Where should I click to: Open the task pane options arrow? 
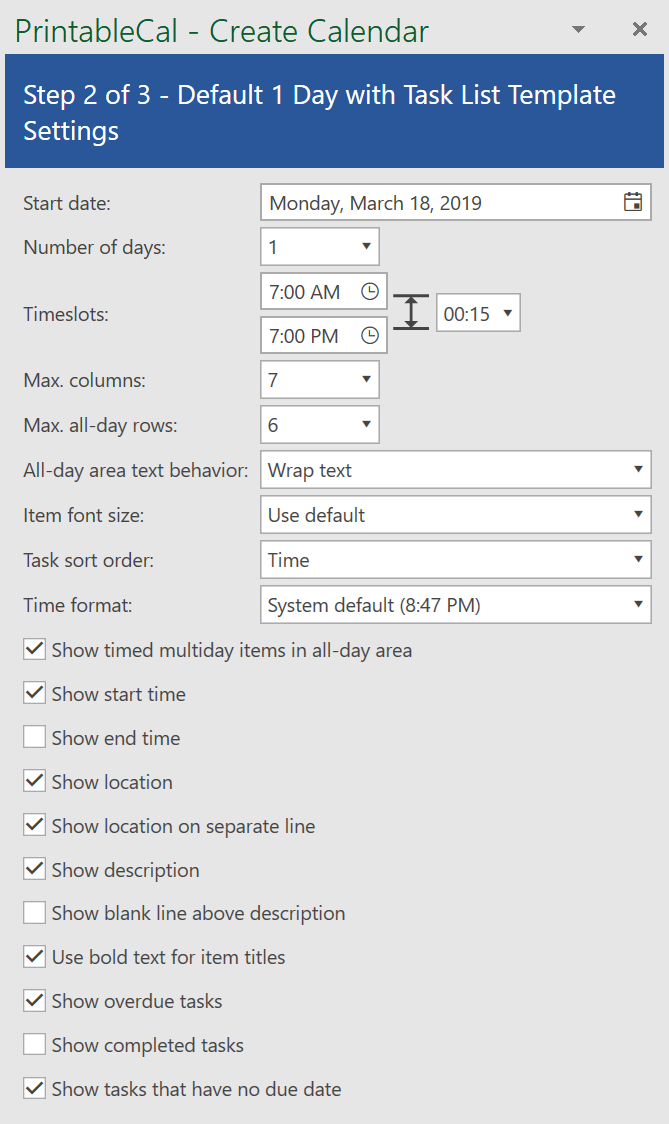[x=578, y=29]
